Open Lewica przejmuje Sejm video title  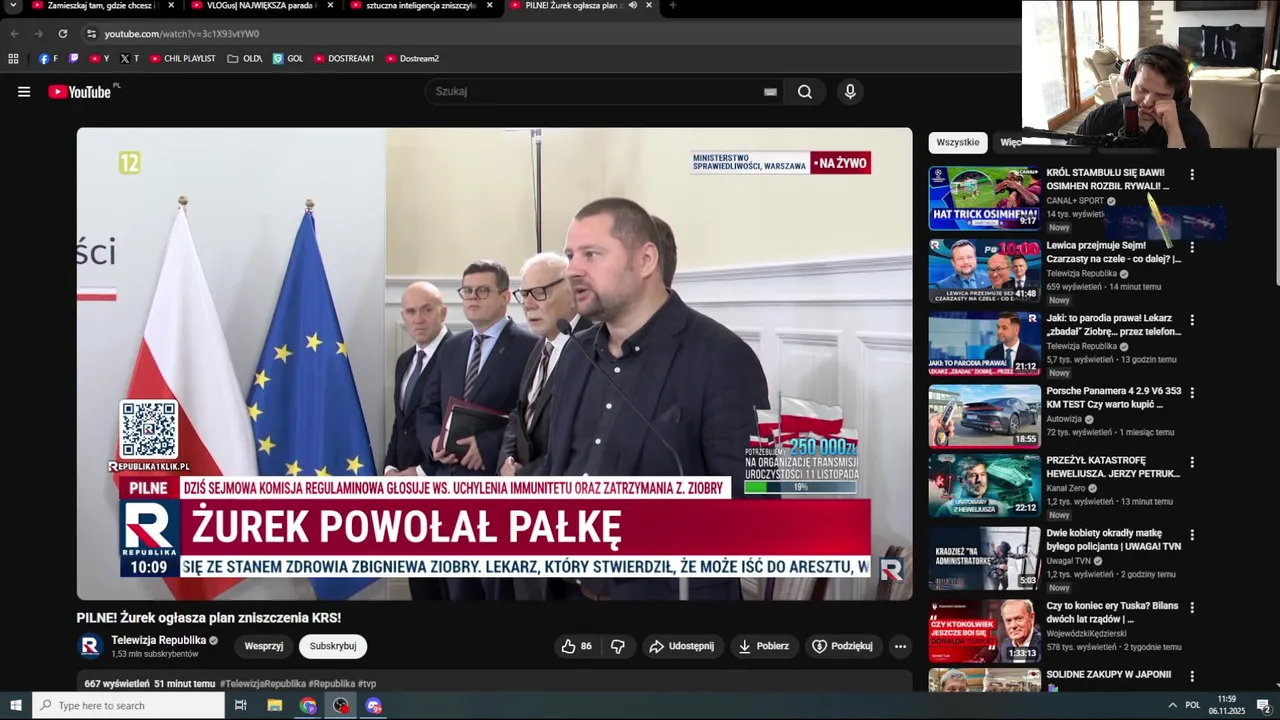(x=1113, y=252)
